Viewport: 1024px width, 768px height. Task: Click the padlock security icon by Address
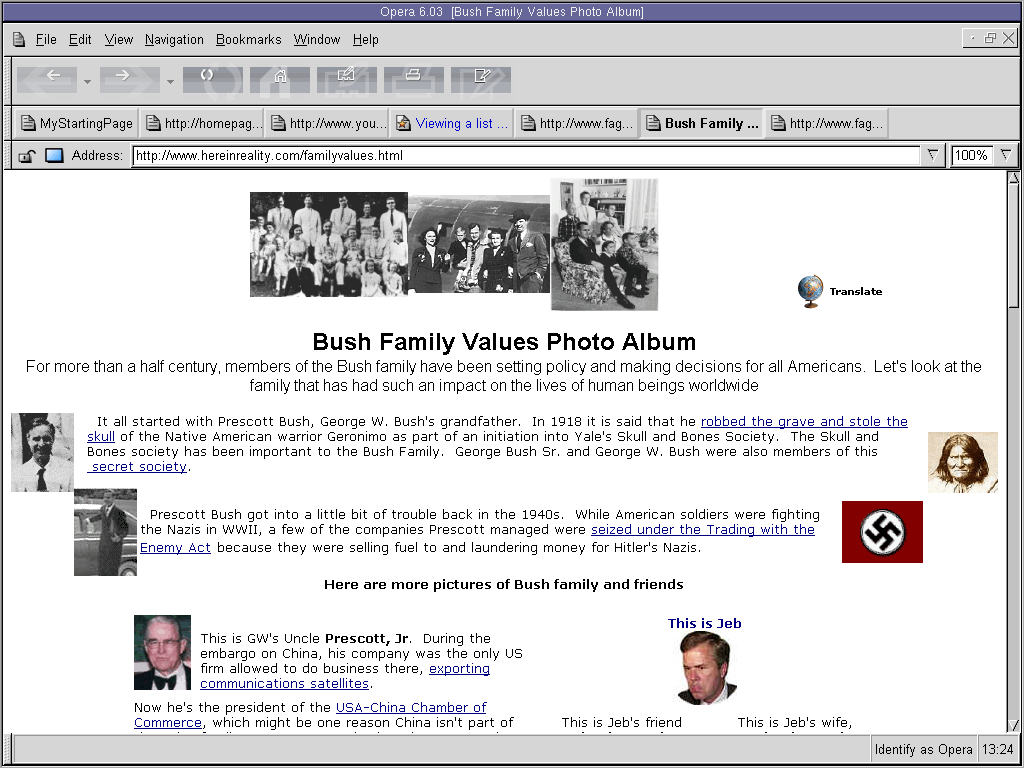(x=27, y=156)
